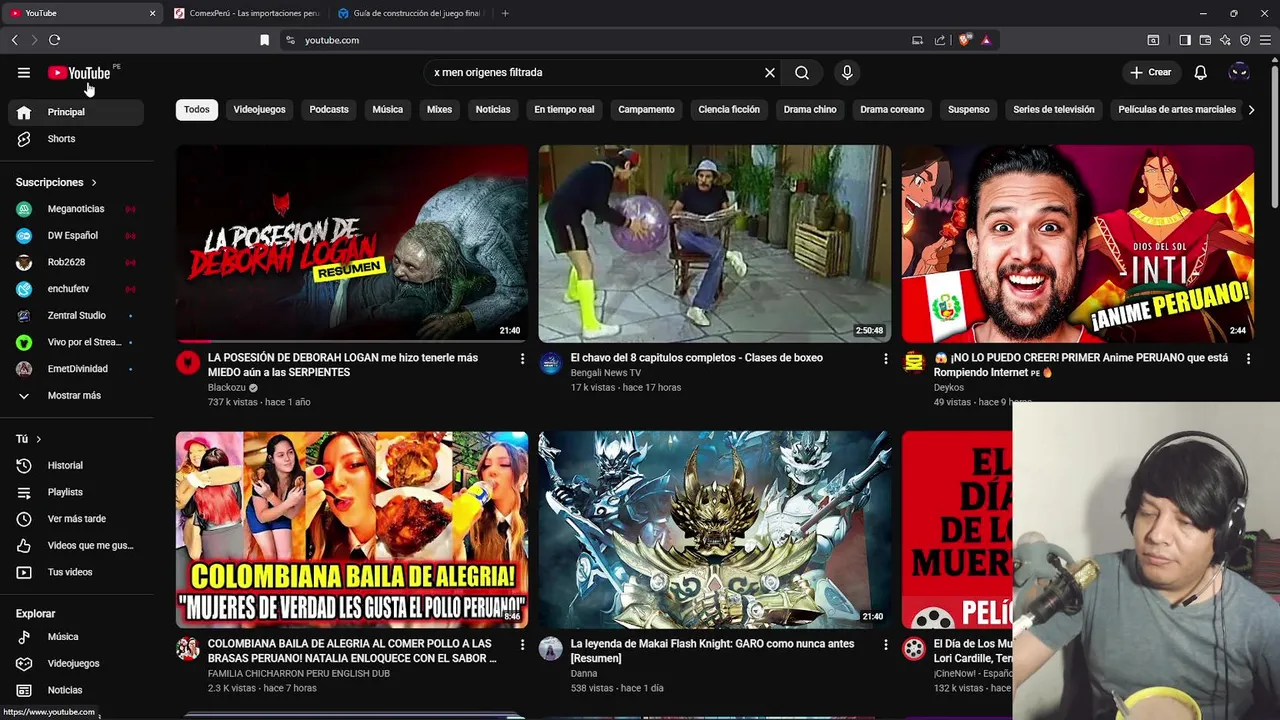1280x720 pixels.
Task: Play the El chavo del 8 thumbnail
Action: pyautogui.click(x=714, y=244)
